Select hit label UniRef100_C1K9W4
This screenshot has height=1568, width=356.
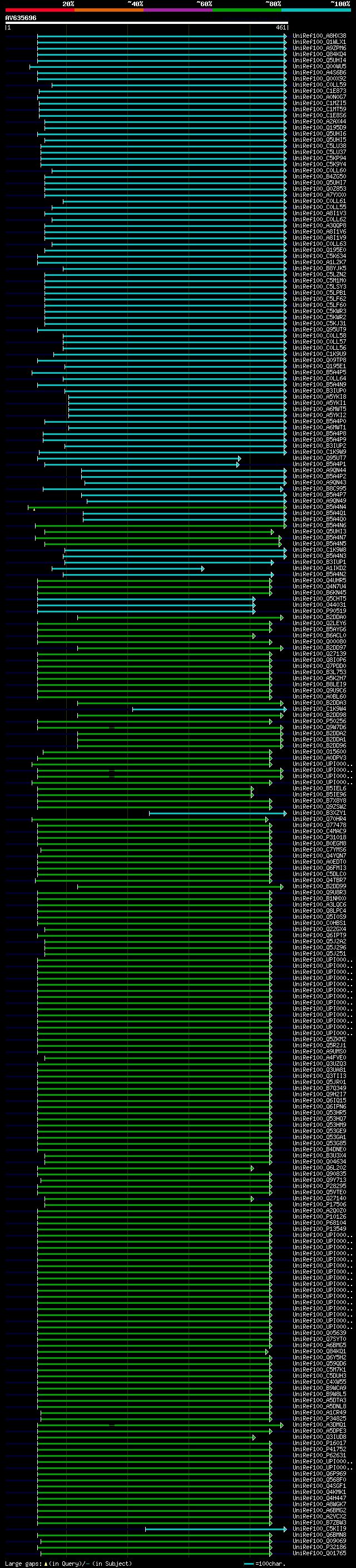click(x=319, y=709)
